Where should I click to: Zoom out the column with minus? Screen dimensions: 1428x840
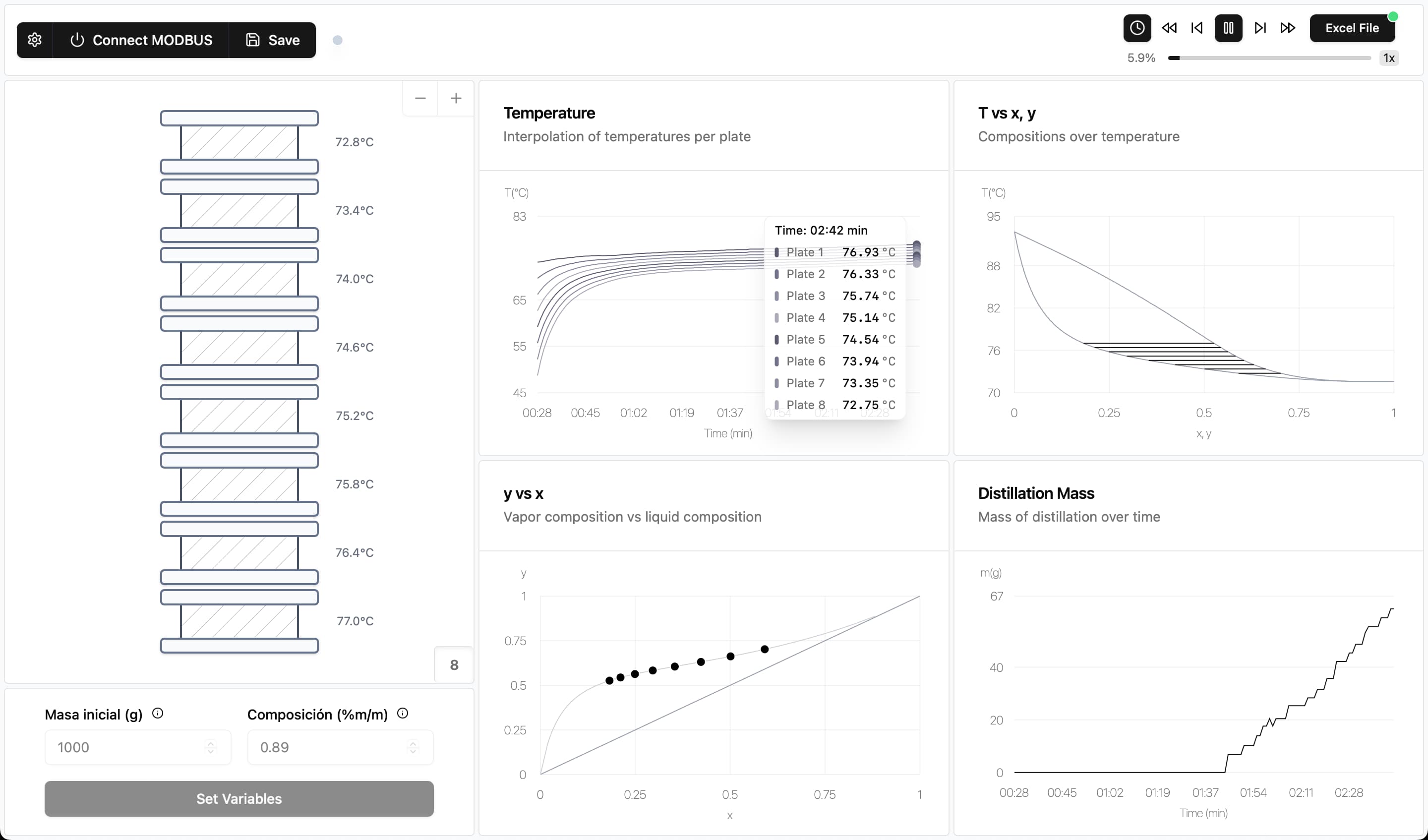(420, 98)
